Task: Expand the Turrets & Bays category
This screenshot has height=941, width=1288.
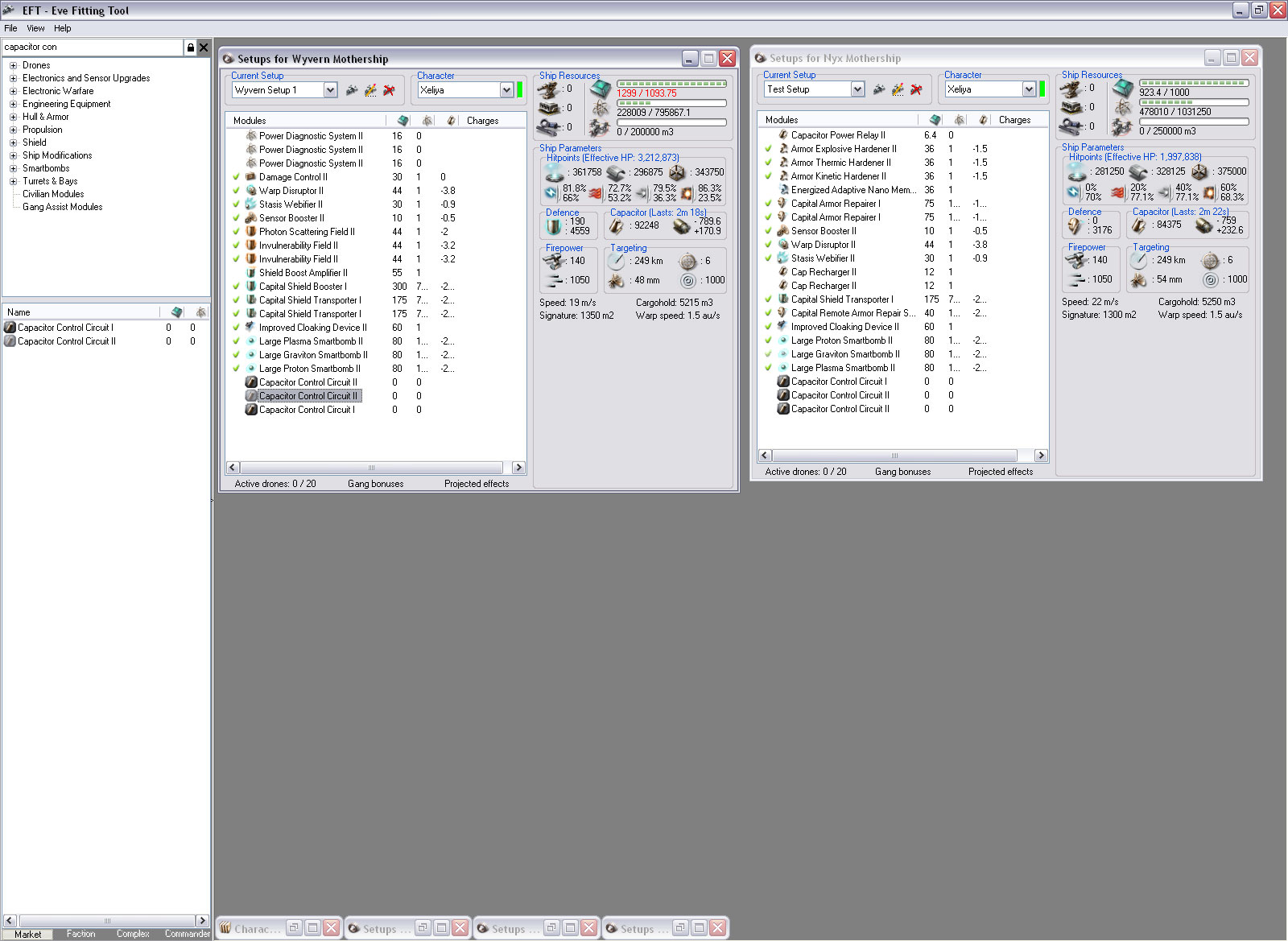Action: 13,181
